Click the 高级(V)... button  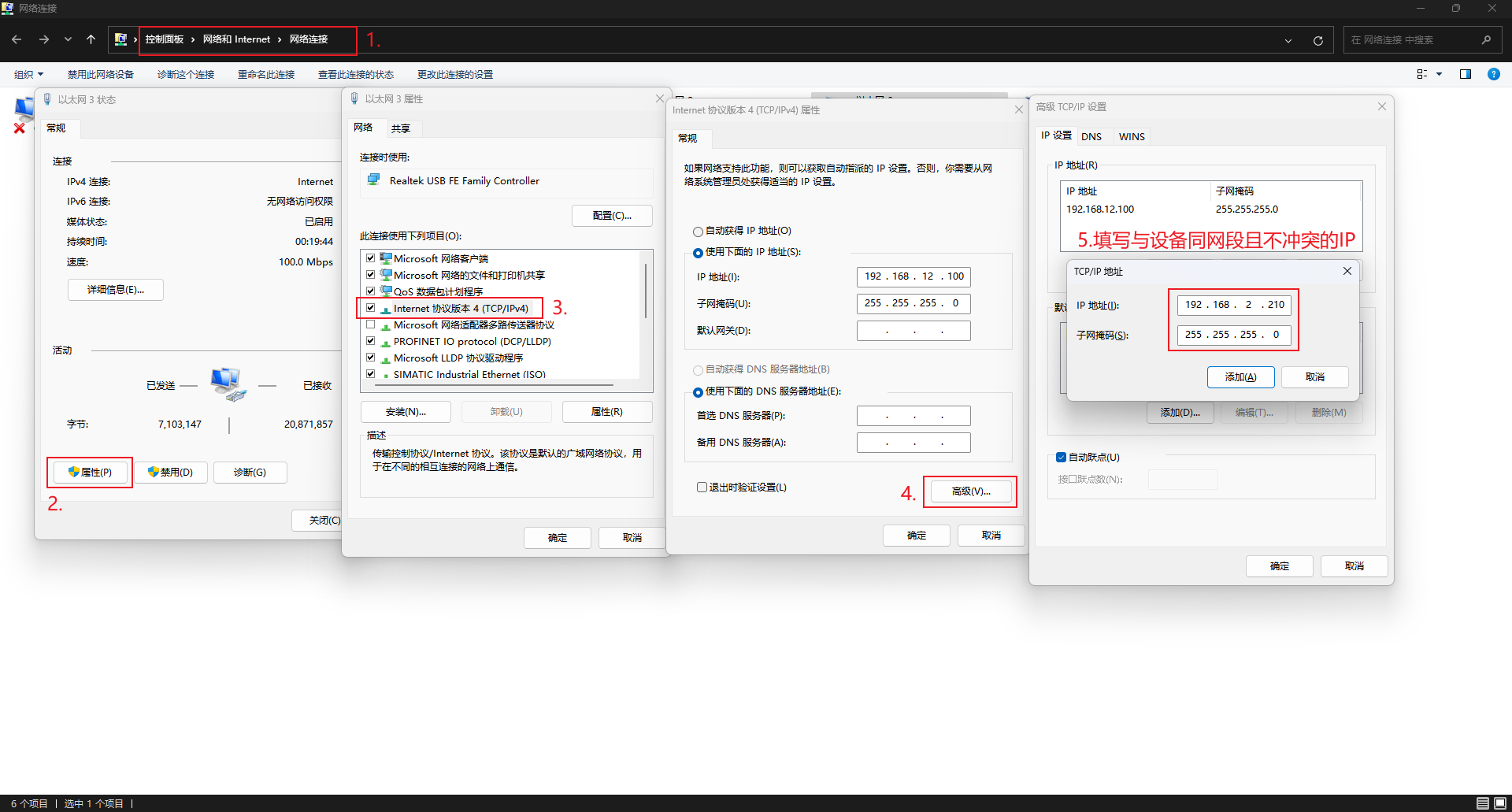(970, 491)
